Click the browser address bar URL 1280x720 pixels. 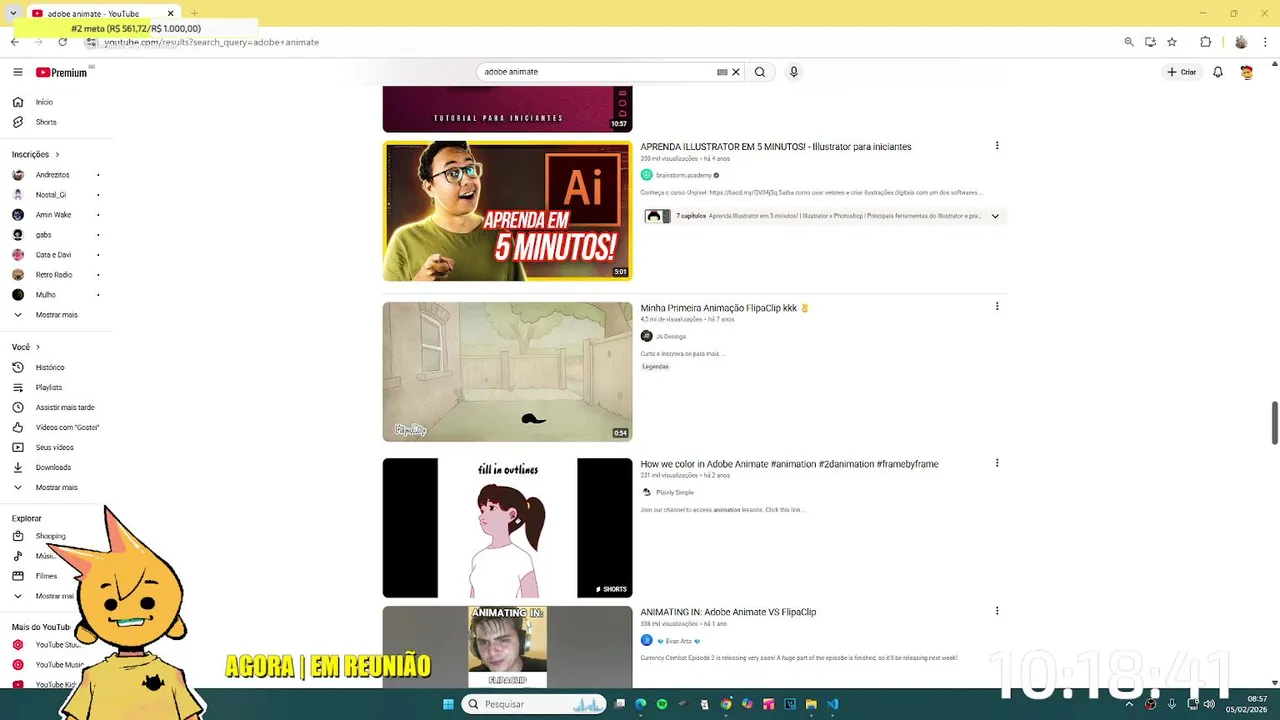click(x=211, y=42)
